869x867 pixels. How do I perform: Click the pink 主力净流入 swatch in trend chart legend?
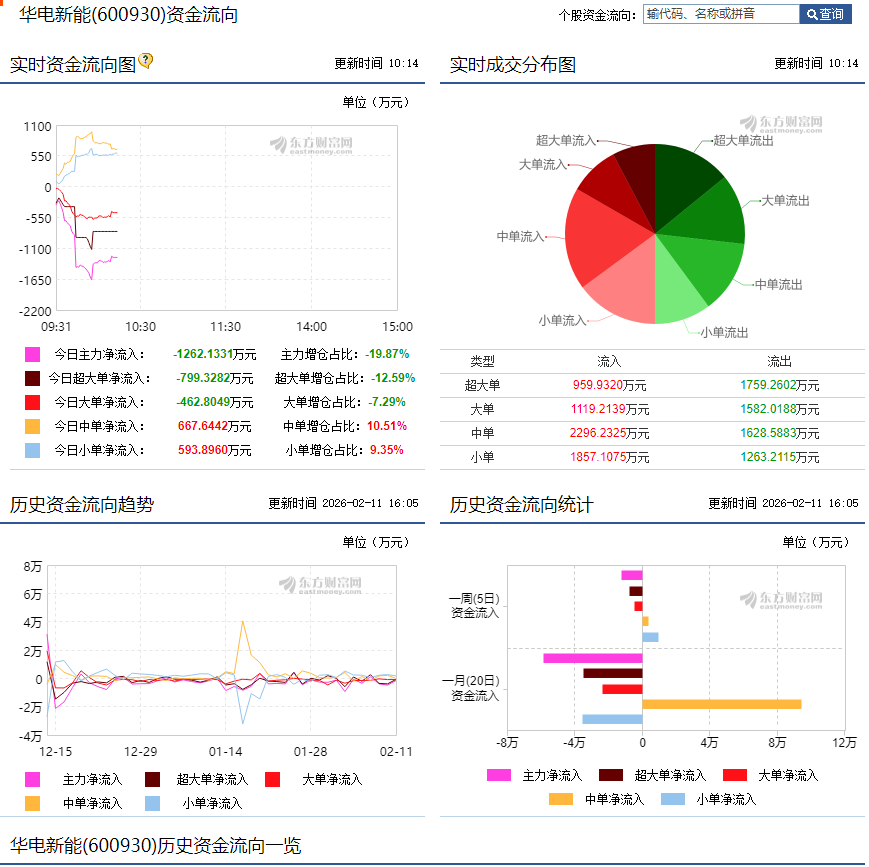33,779
